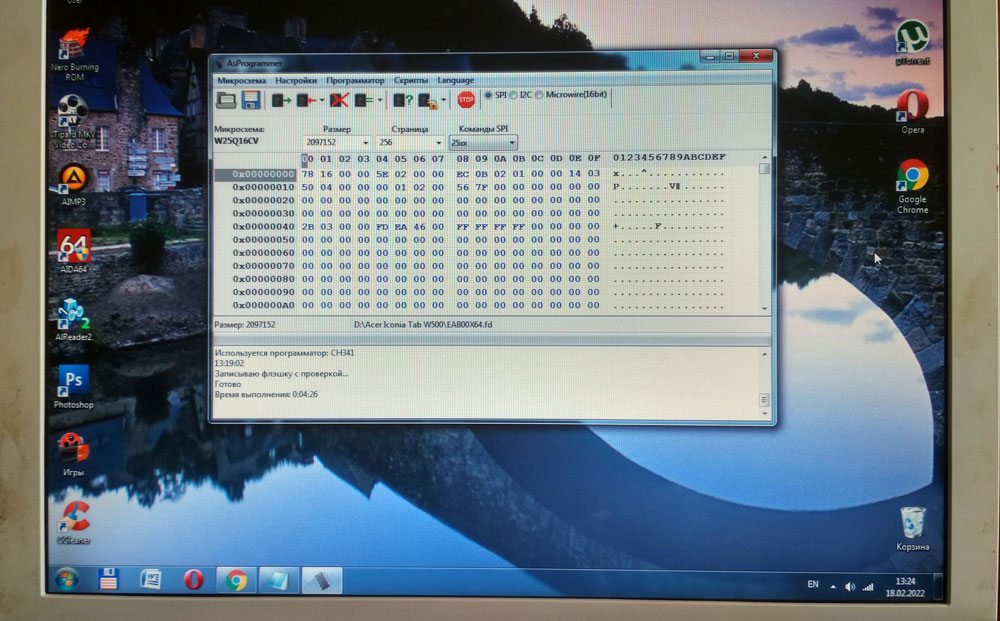Open the Google Chrome desktop shortcut
The height and width of the screenshot is (621, 1000).
pyautogui.click(x=912, y=186)
